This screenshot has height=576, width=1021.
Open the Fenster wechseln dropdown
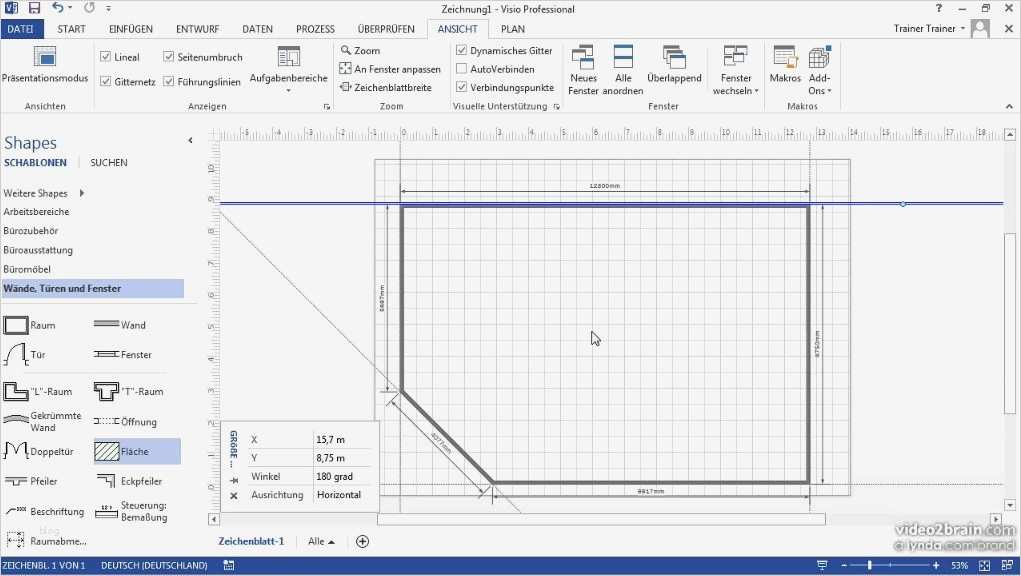pyautogui.click(x=736, y=70)
